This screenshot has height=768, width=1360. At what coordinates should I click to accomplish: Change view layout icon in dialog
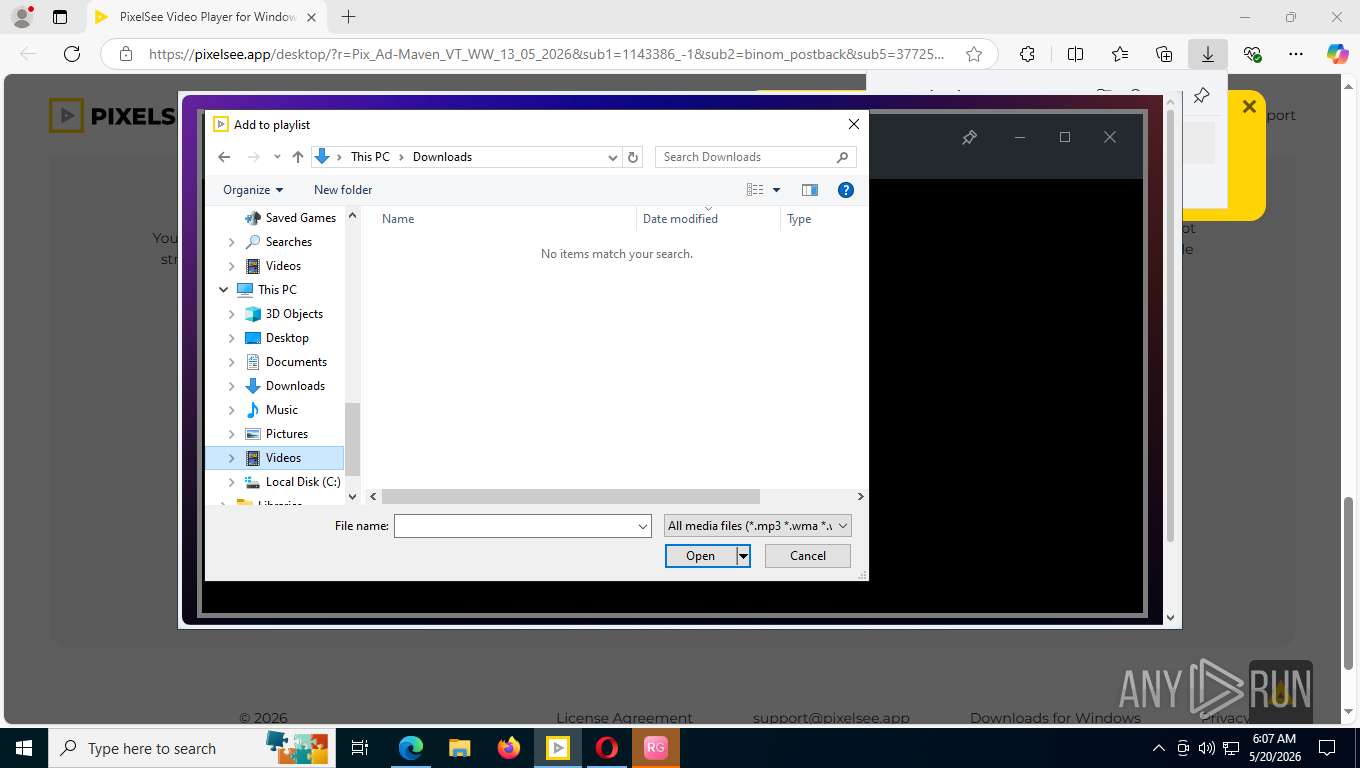(x=755, y=190)
